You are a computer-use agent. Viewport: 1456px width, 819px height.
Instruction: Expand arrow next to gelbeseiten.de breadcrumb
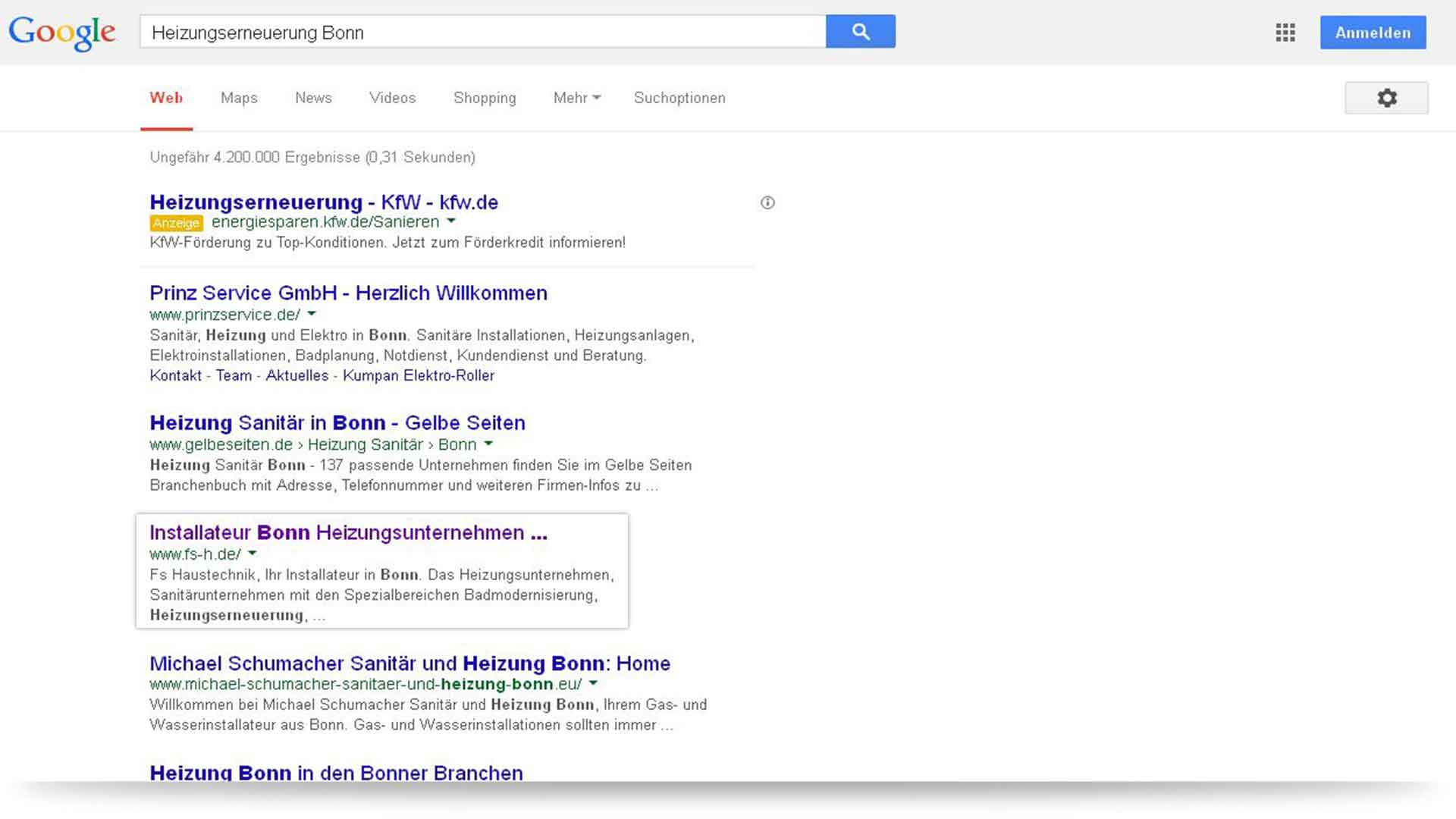[488, 444]
